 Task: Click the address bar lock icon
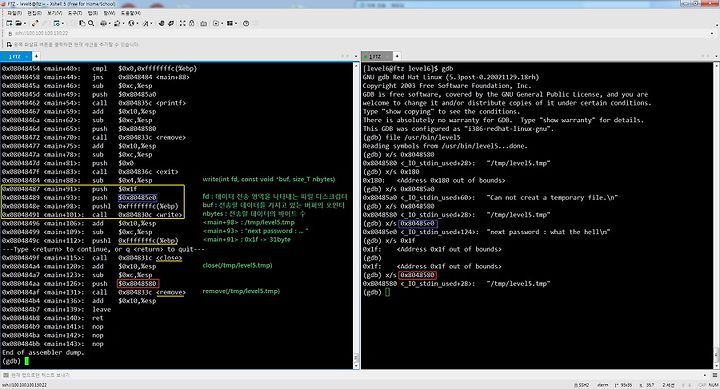10,34
